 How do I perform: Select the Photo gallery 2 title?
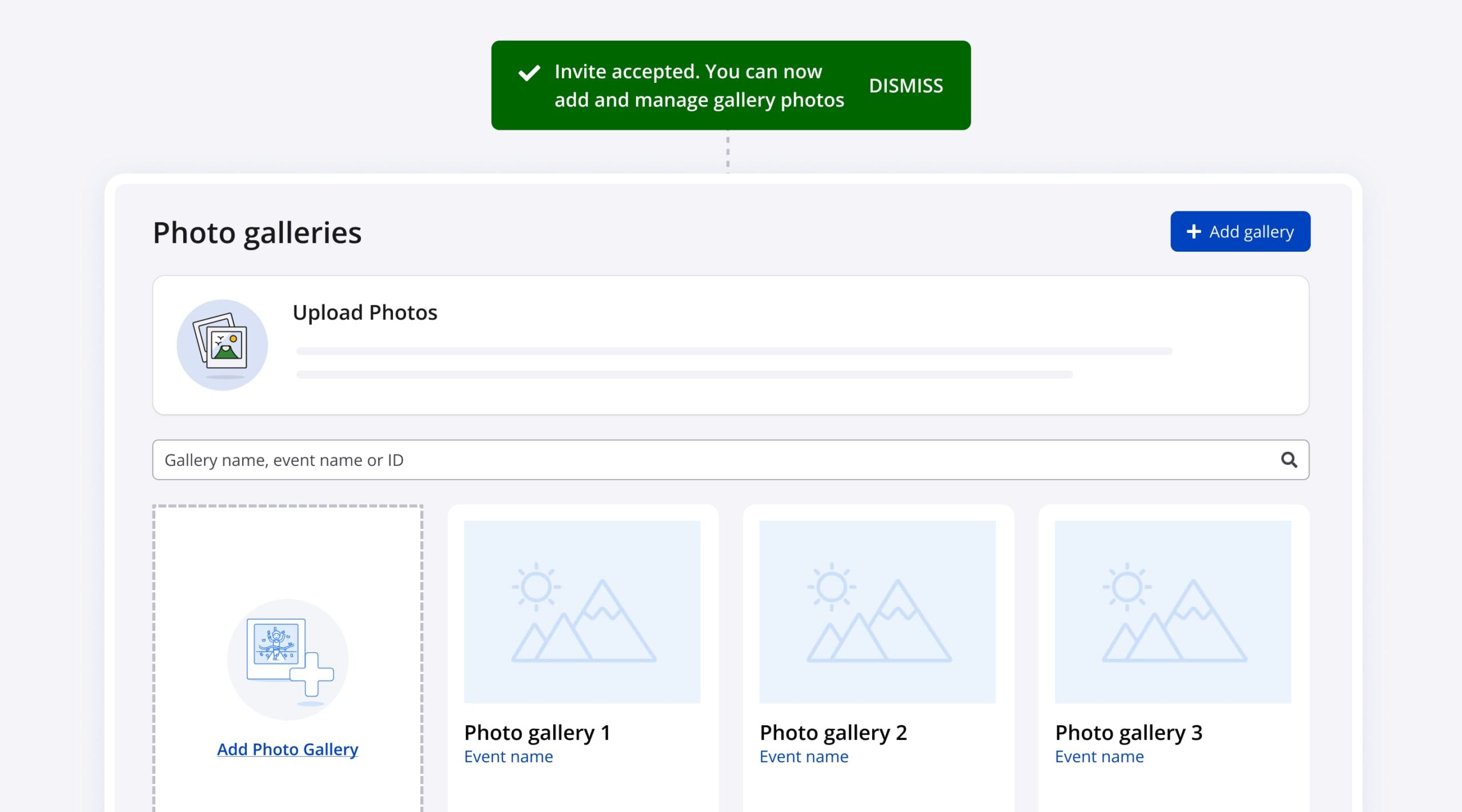click(833, 733)
